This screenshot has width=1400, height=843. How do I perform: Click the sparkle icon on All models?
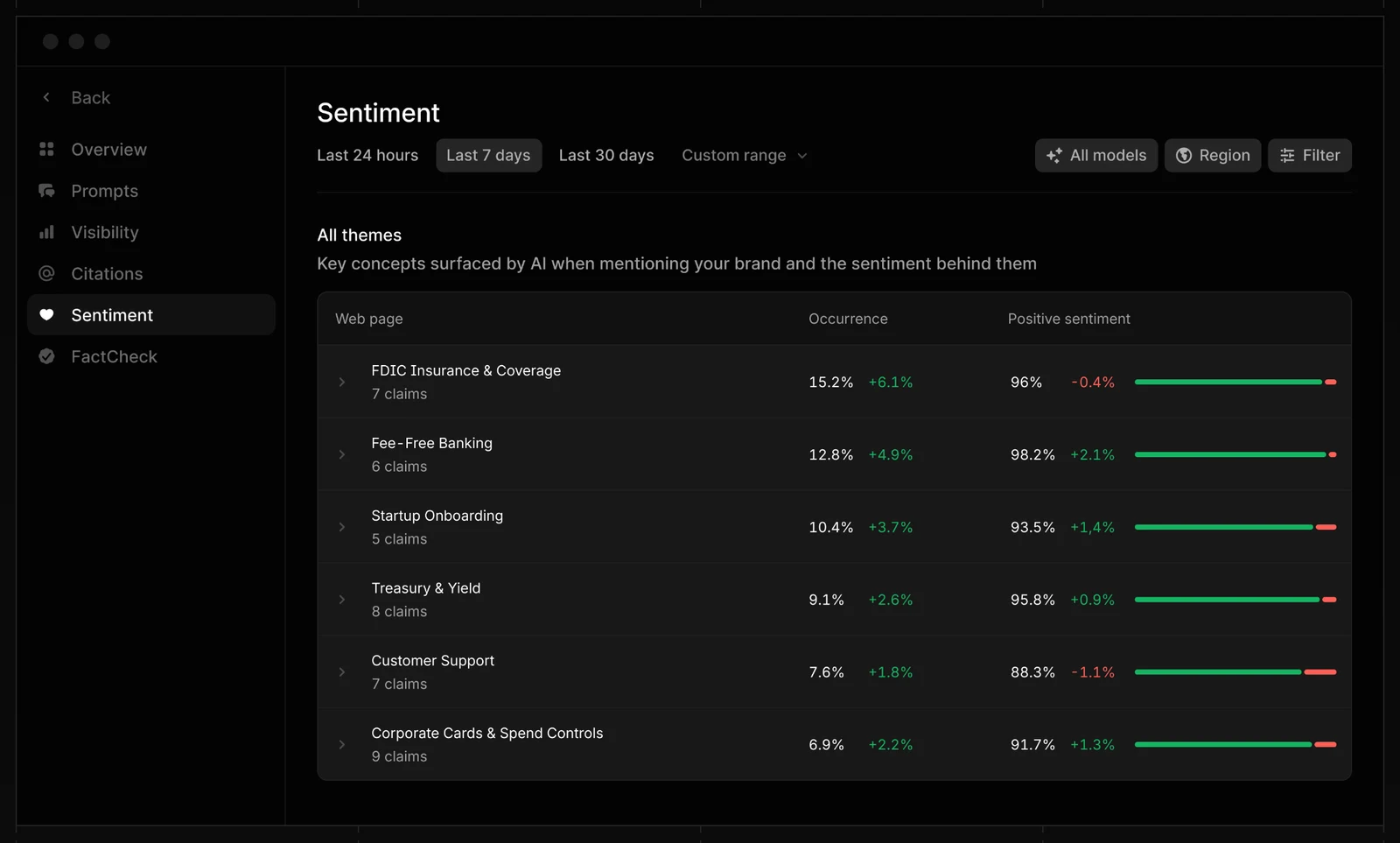point(1054,155)
